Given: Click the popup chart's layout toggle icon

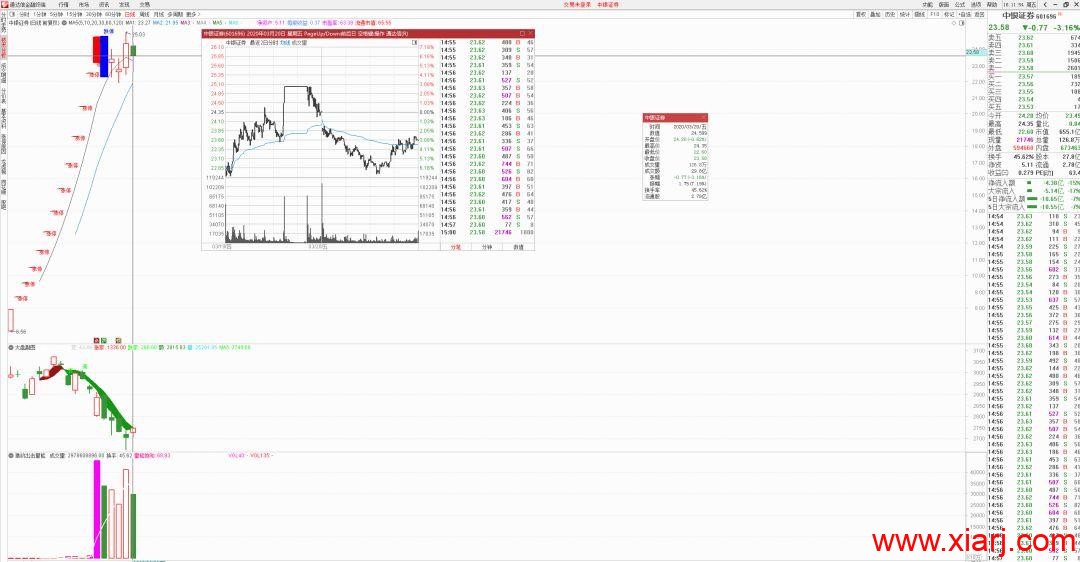Looking at the screenshot, I should click(415, 42).
